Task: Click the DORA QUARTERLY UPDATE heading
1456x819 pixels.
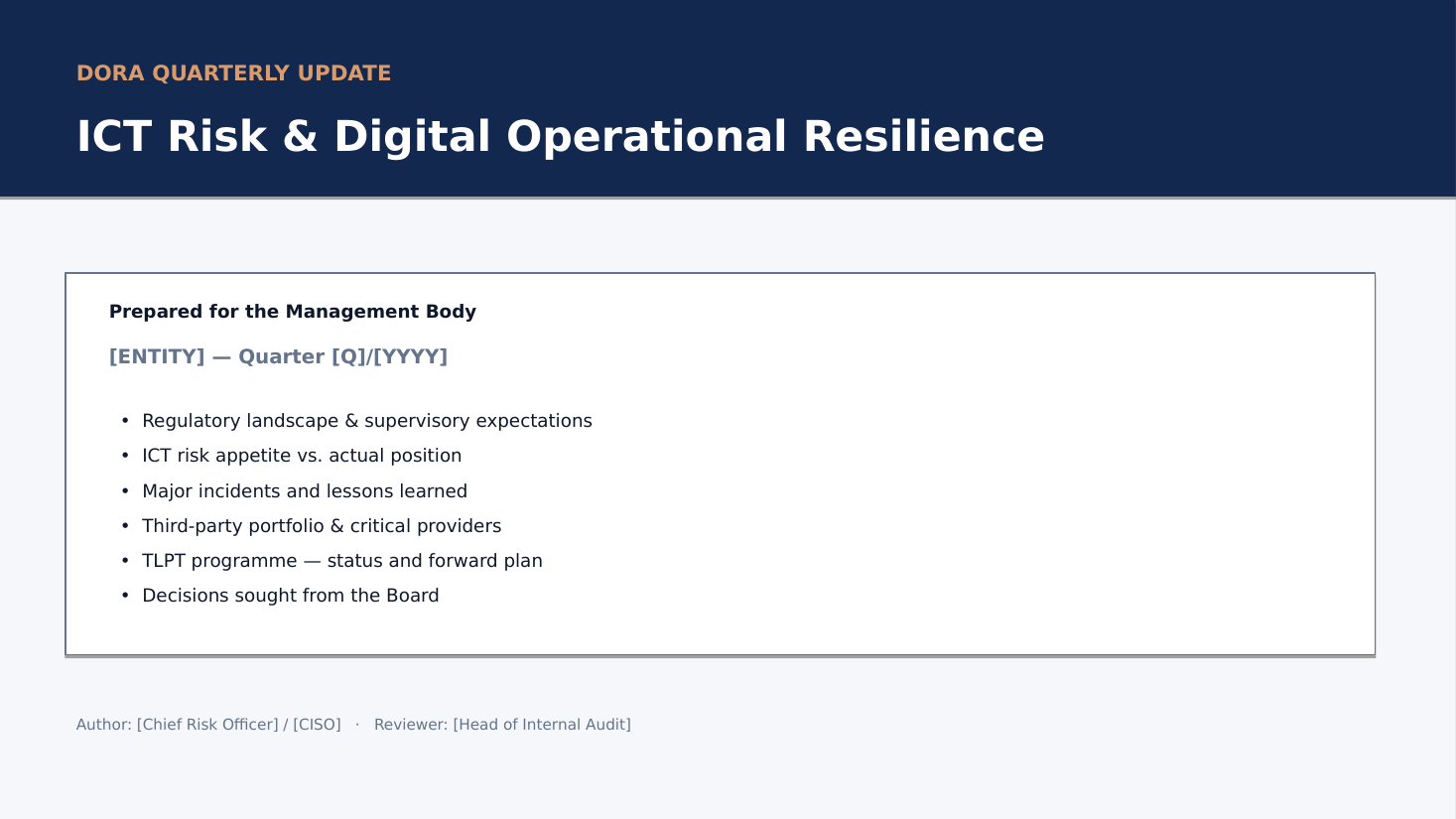Action: (233, 73)
